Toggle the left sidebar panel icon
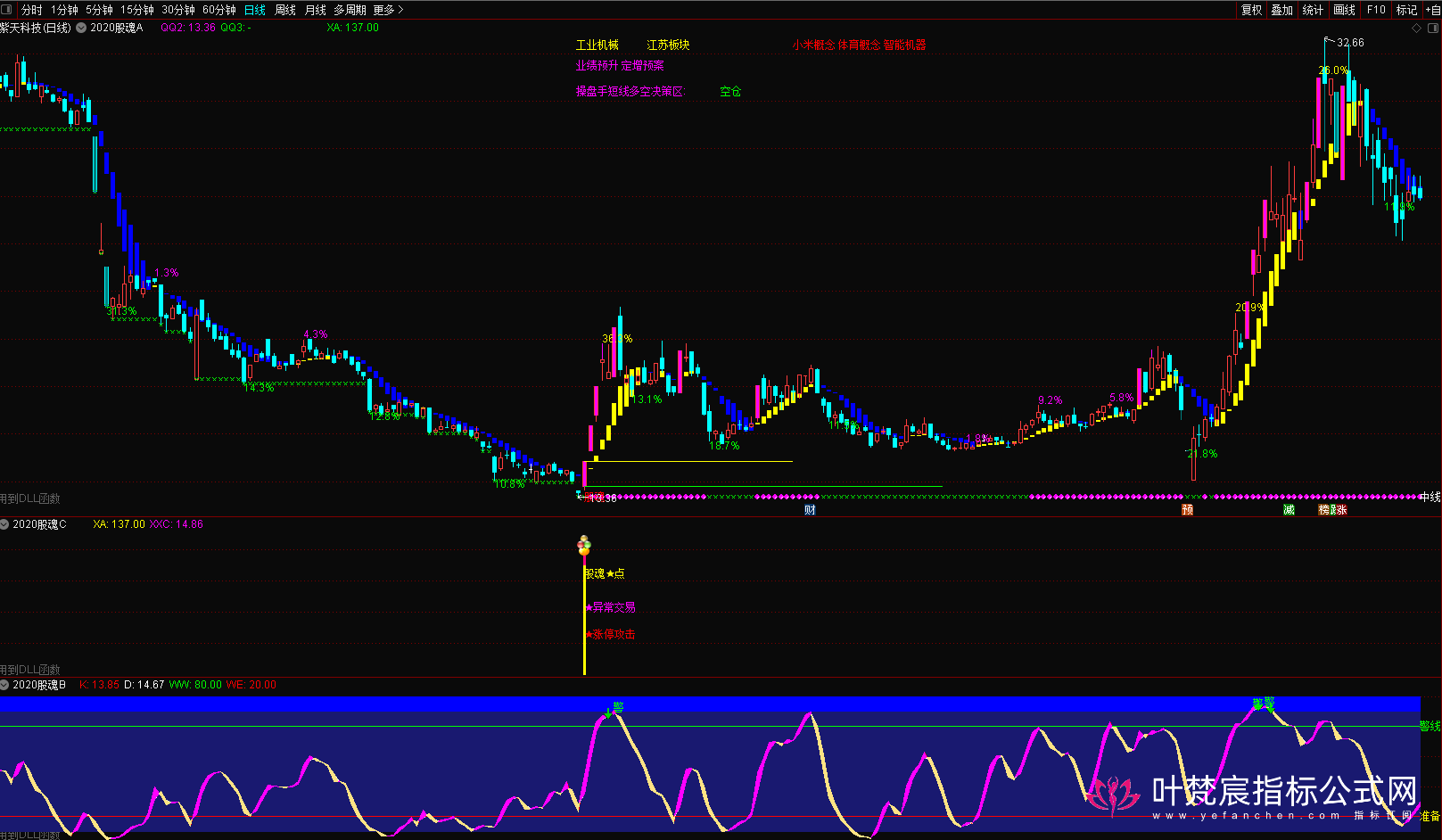 pos(7,10)
